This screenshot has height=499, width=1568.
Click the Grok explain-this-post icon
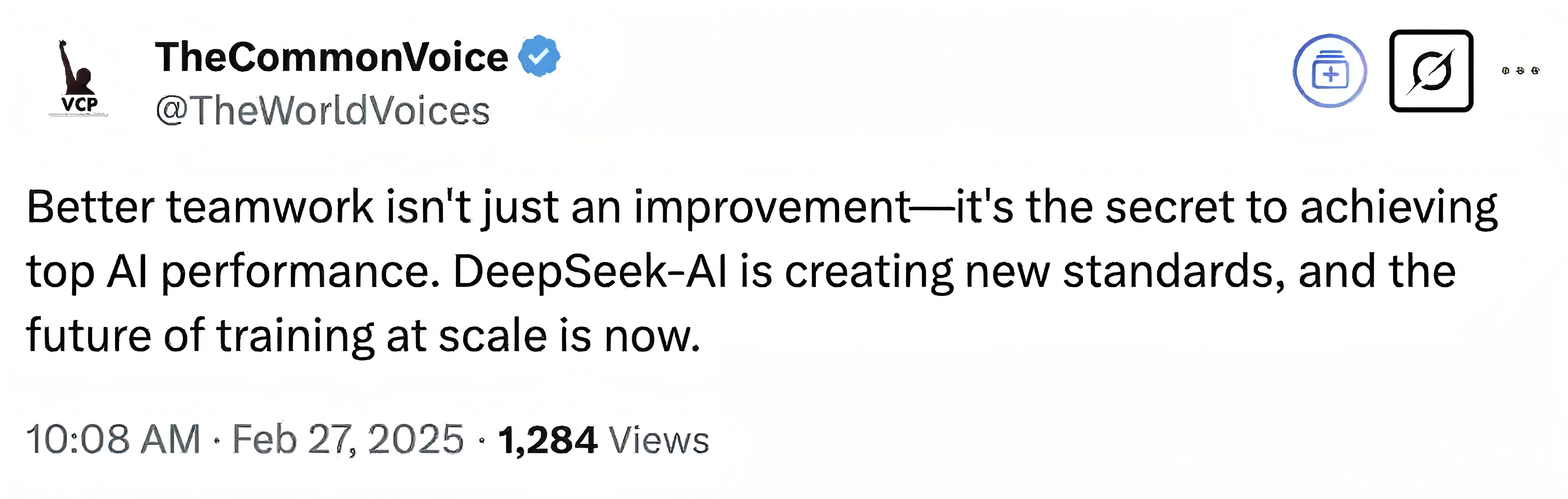tap(1431, 70)
